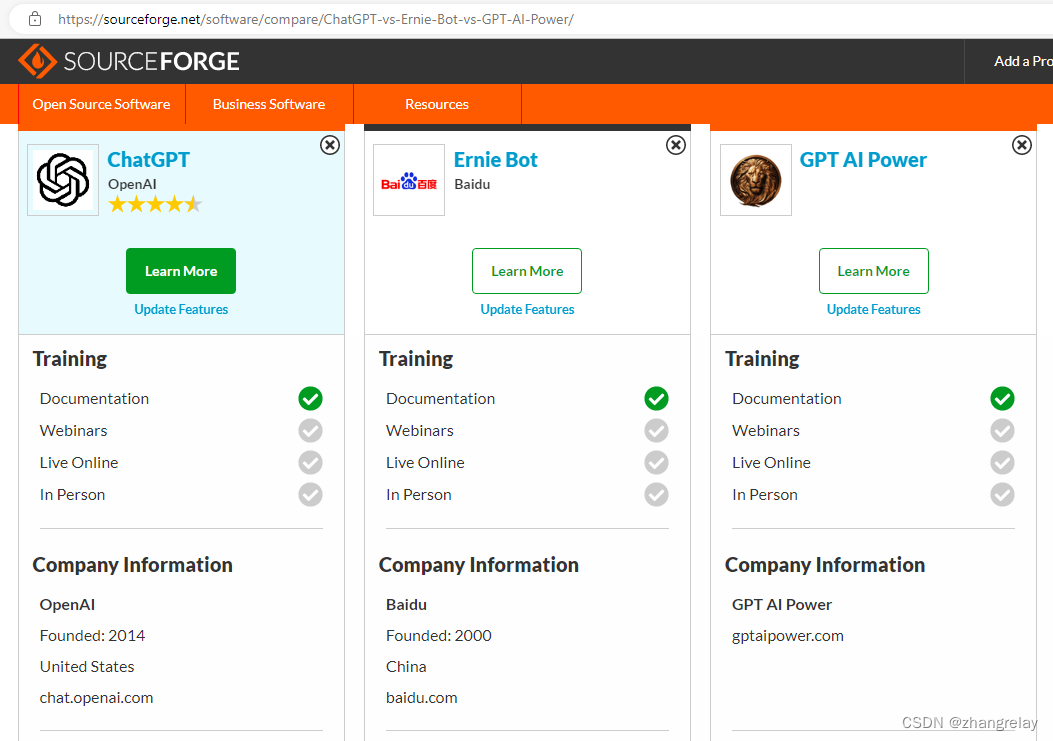Click the SourceForge flame logo
This screenshot has width=1053, height=741.
pyautogui.click(x=38, y=61)
